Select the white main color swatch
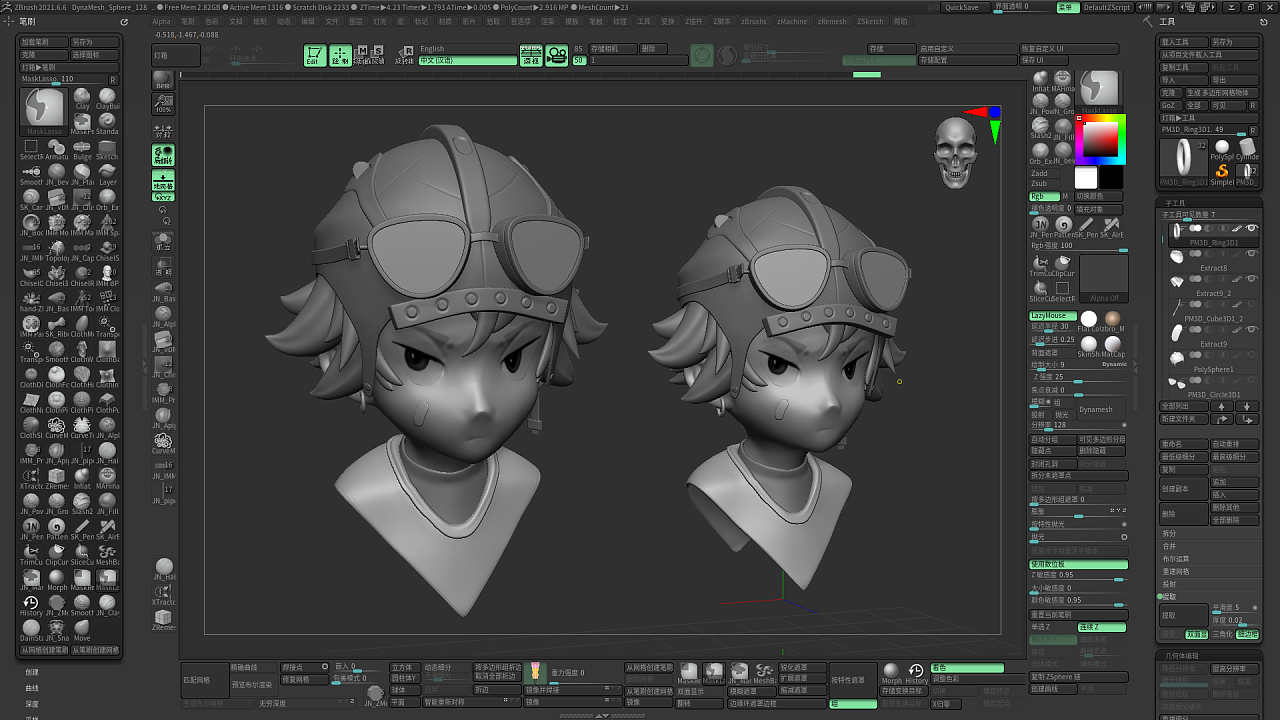The height and width of the screenshot is (720, 1280). click(1086, 178)
